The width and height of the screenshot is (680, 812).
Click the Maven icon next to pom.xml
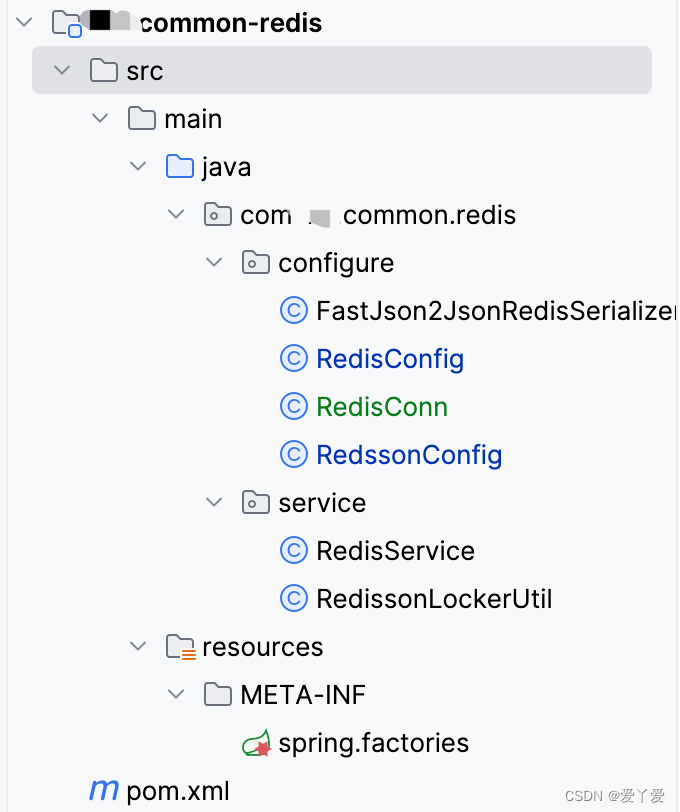click(x=103, y=790)
